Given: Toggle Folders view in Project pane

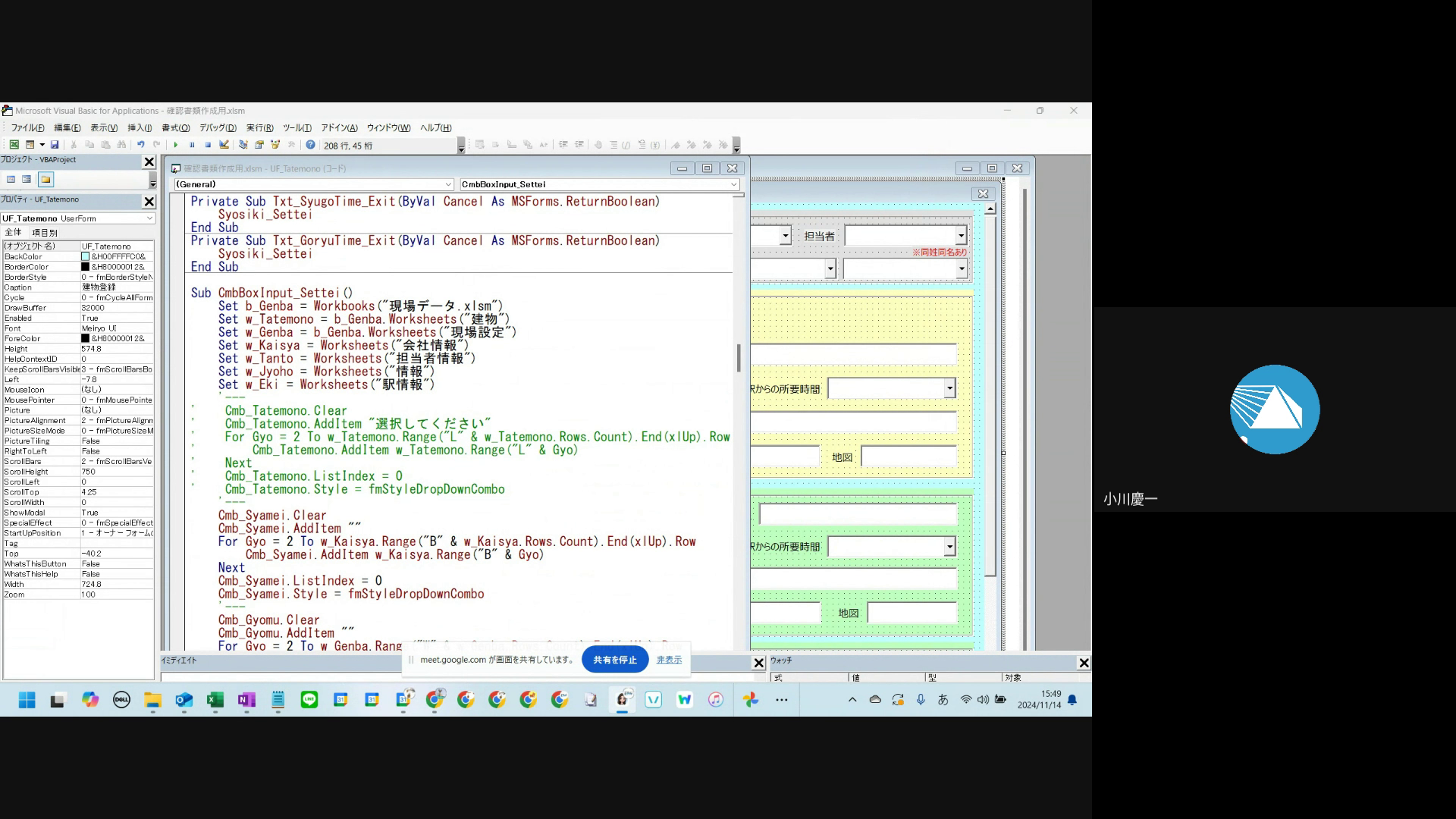Looking at the screenshot, I should [45, 180].
